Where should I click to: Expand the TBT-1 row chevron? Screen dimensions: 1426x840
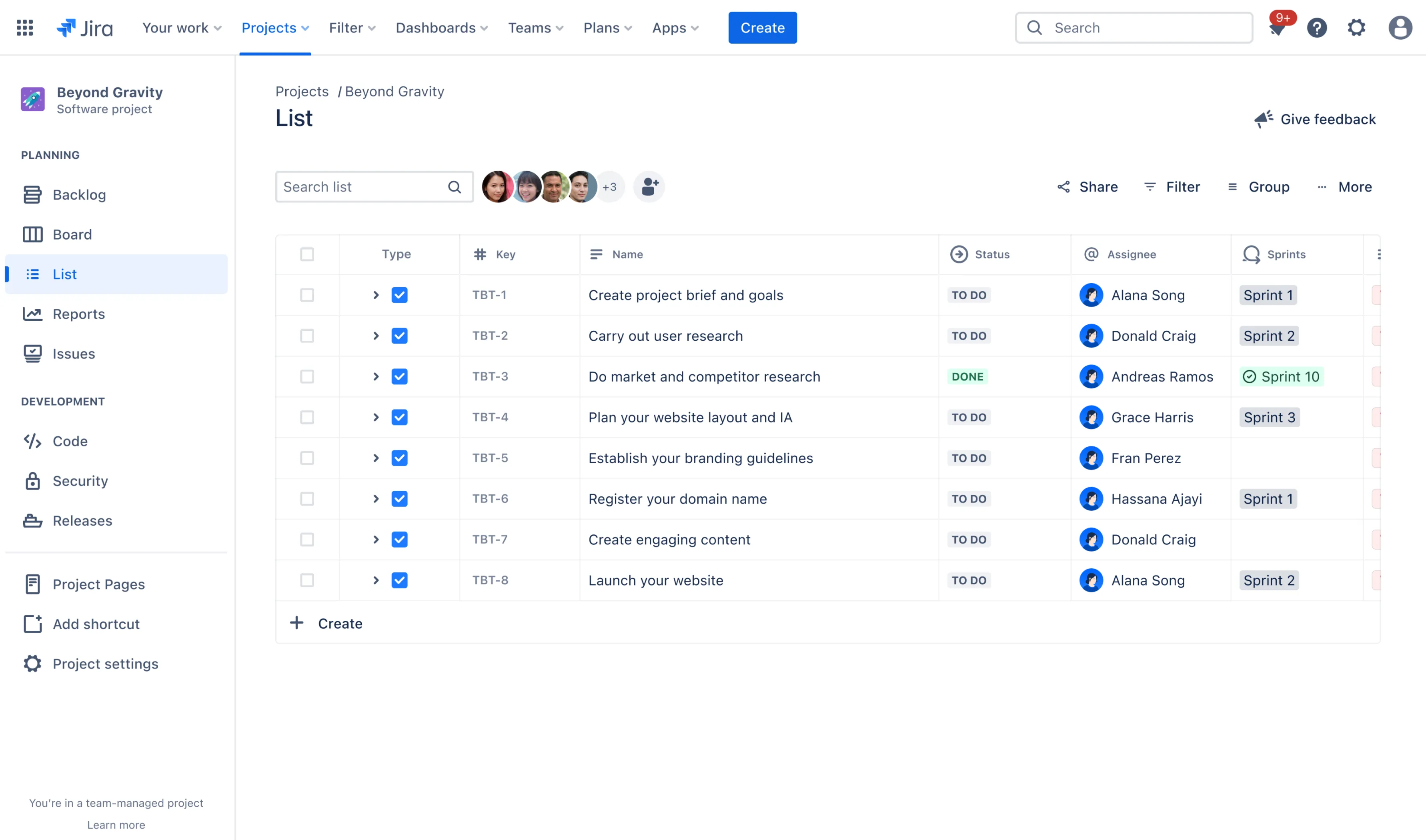(376, 296)
